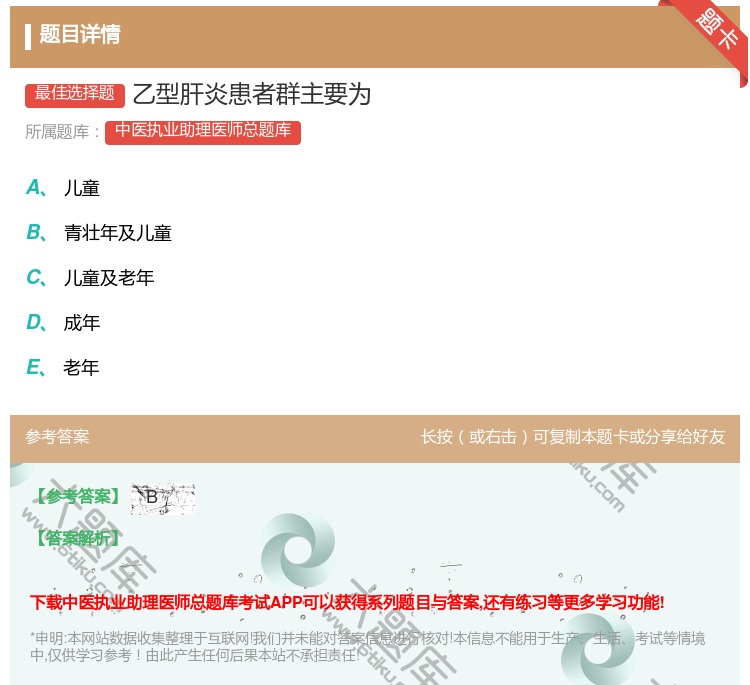Click the 【参考答案】 green label
The image size is (750, 685).
click(x=78, y=496)
